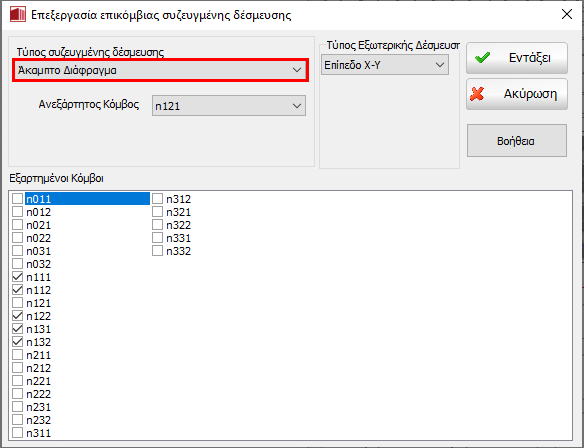Tick the n312 node checkbox
This screenshot has height=448, width=584.
click(158, 198)
